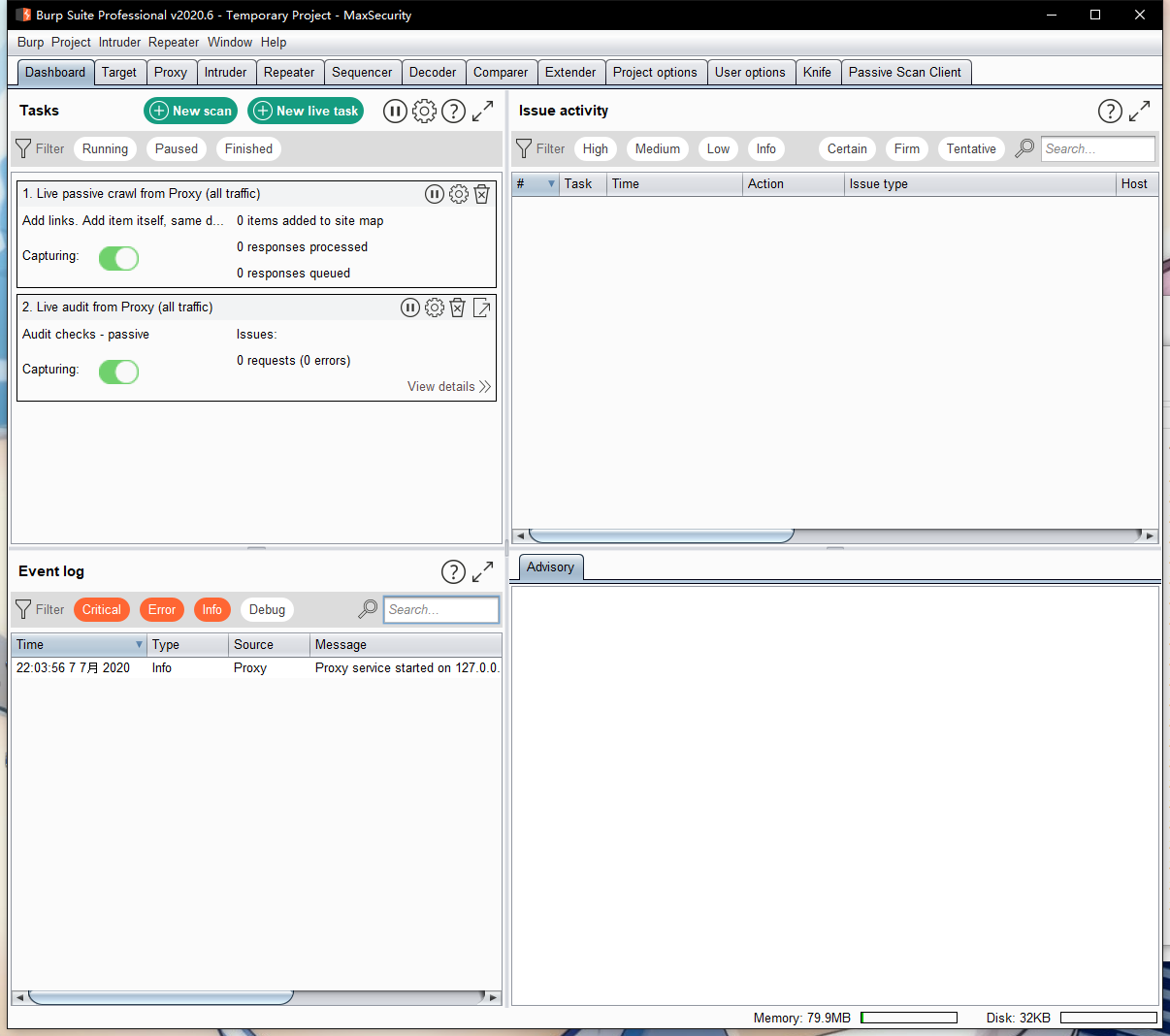Viewport: 1170px width, 1036px height.
Task: Pause all tasks in Tasks header
Action: coord(395,112)
